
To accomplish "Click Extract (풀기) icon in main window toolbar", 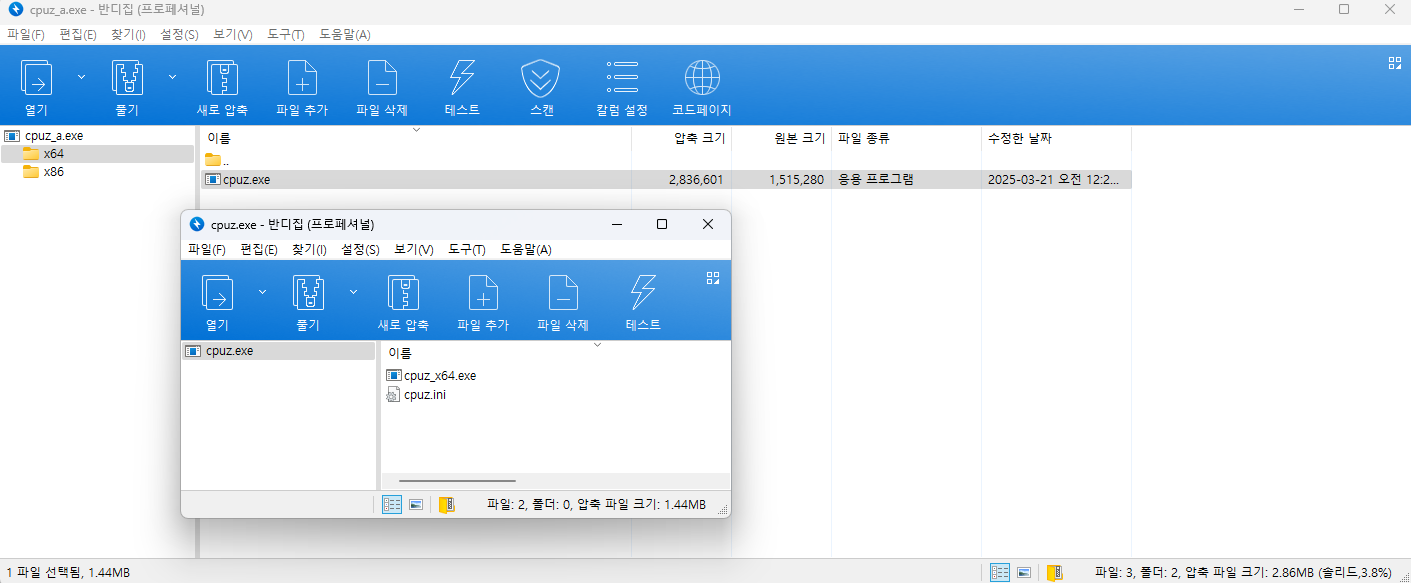I will 127,78.
